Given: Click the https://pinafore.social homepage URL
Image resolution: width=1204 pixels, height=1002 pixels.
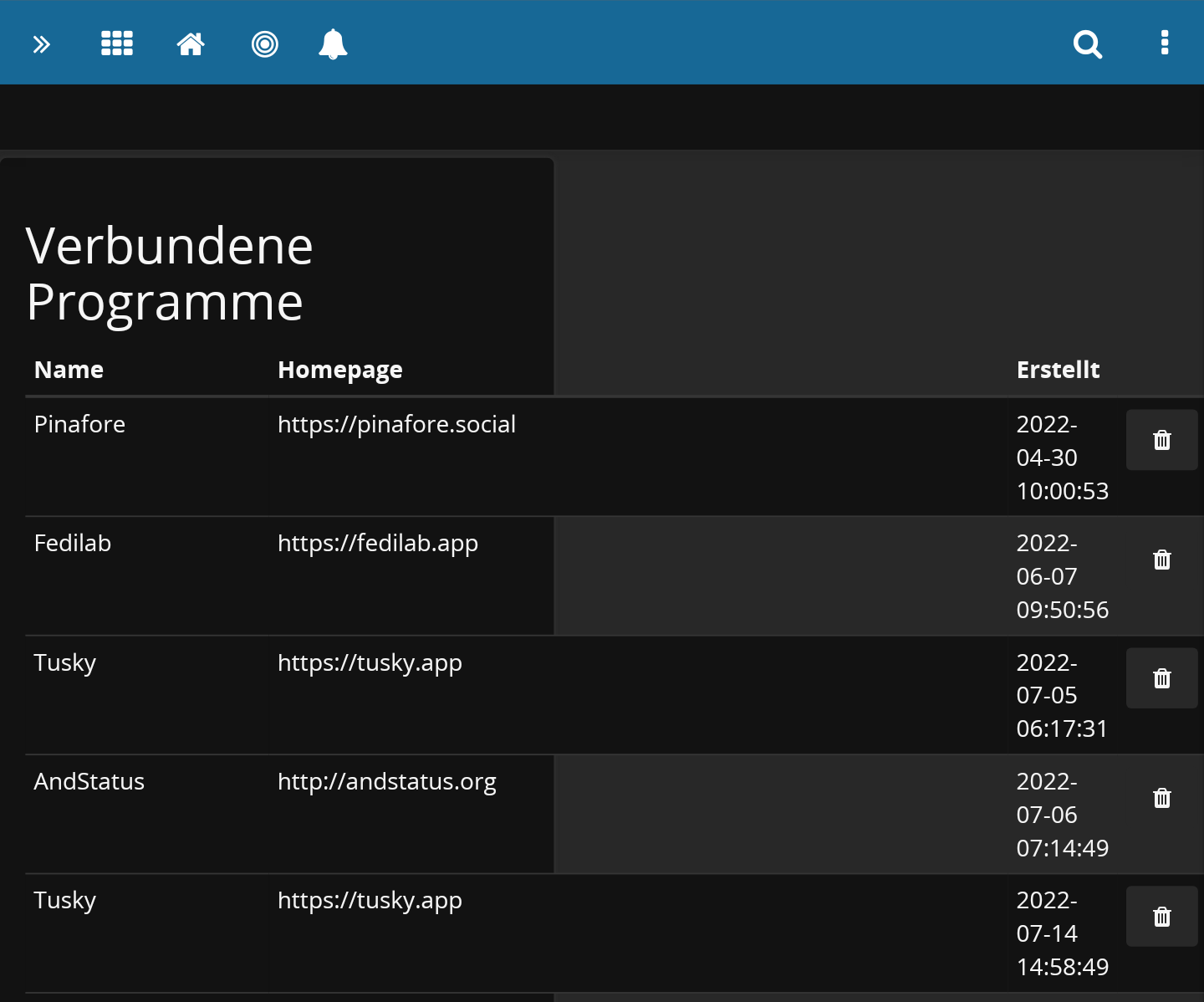Looking at the screenshot, I should (396, 424).
